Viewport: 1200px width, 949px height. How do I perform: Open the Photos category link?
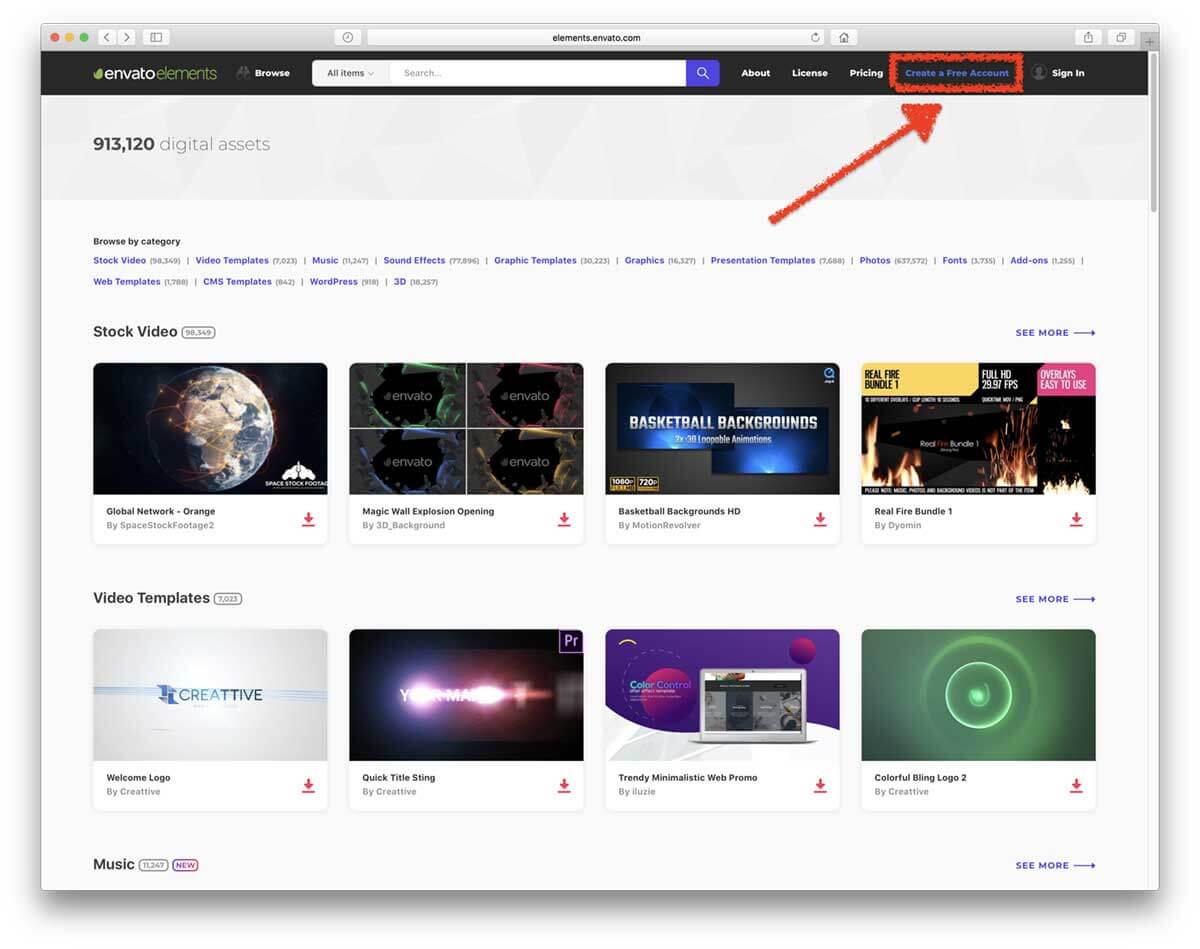click(x=875, y=260)
